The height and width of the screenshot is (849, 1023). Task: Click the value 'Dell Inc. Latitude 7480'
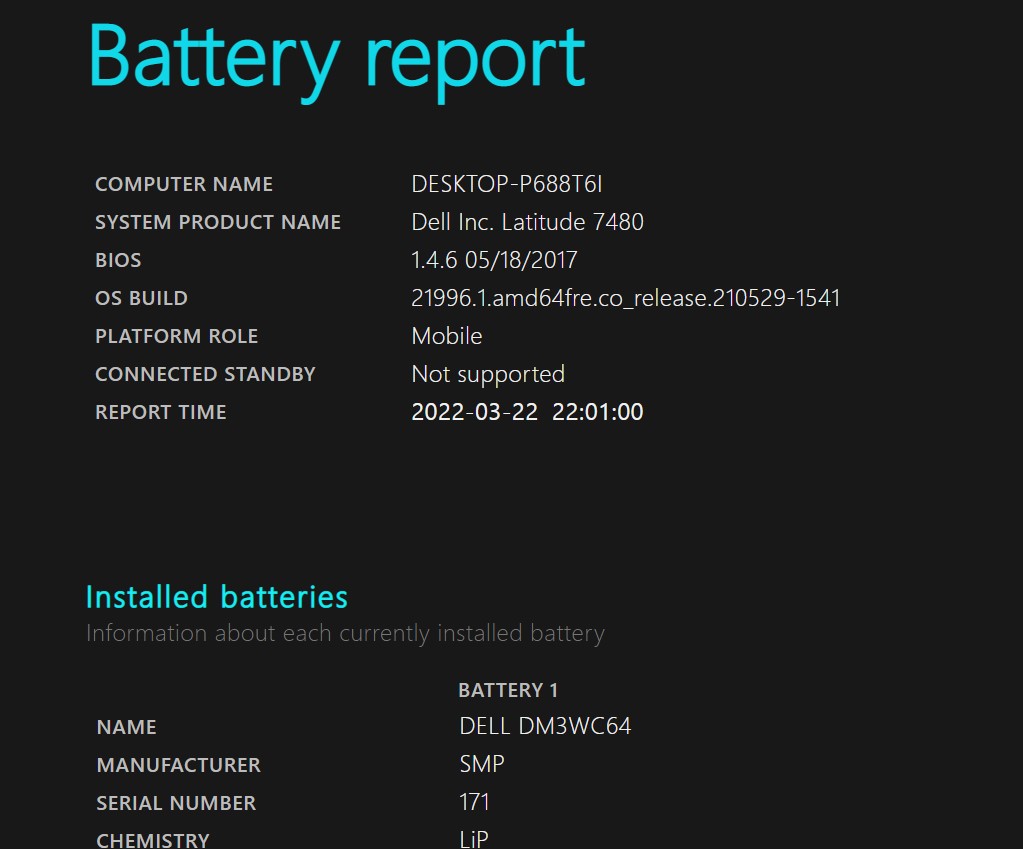[x=527, y=223]
